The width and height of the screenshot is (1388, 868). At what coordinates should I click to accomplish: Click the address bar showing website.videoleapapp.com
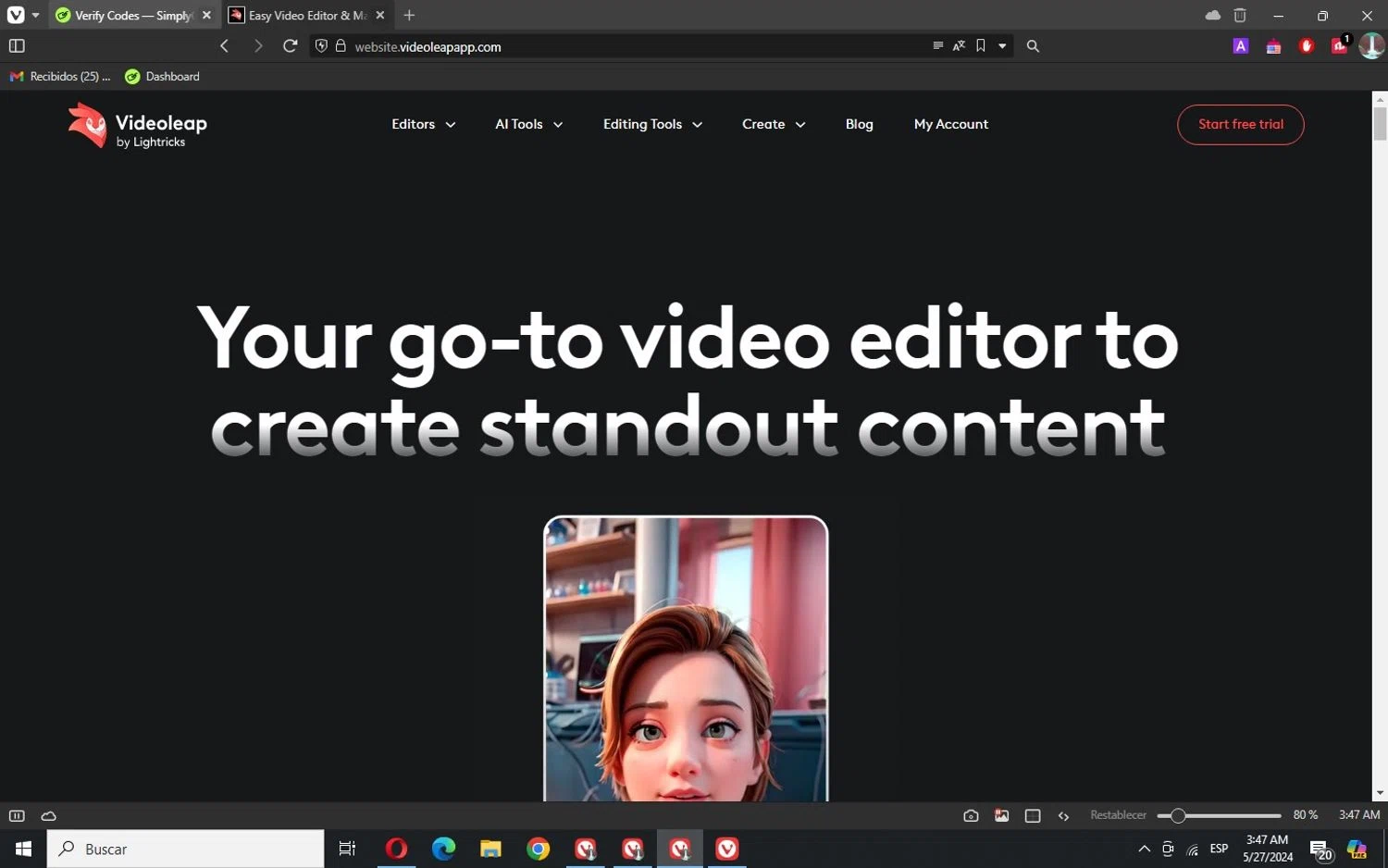pyautogui.click(x=638, y=46)
